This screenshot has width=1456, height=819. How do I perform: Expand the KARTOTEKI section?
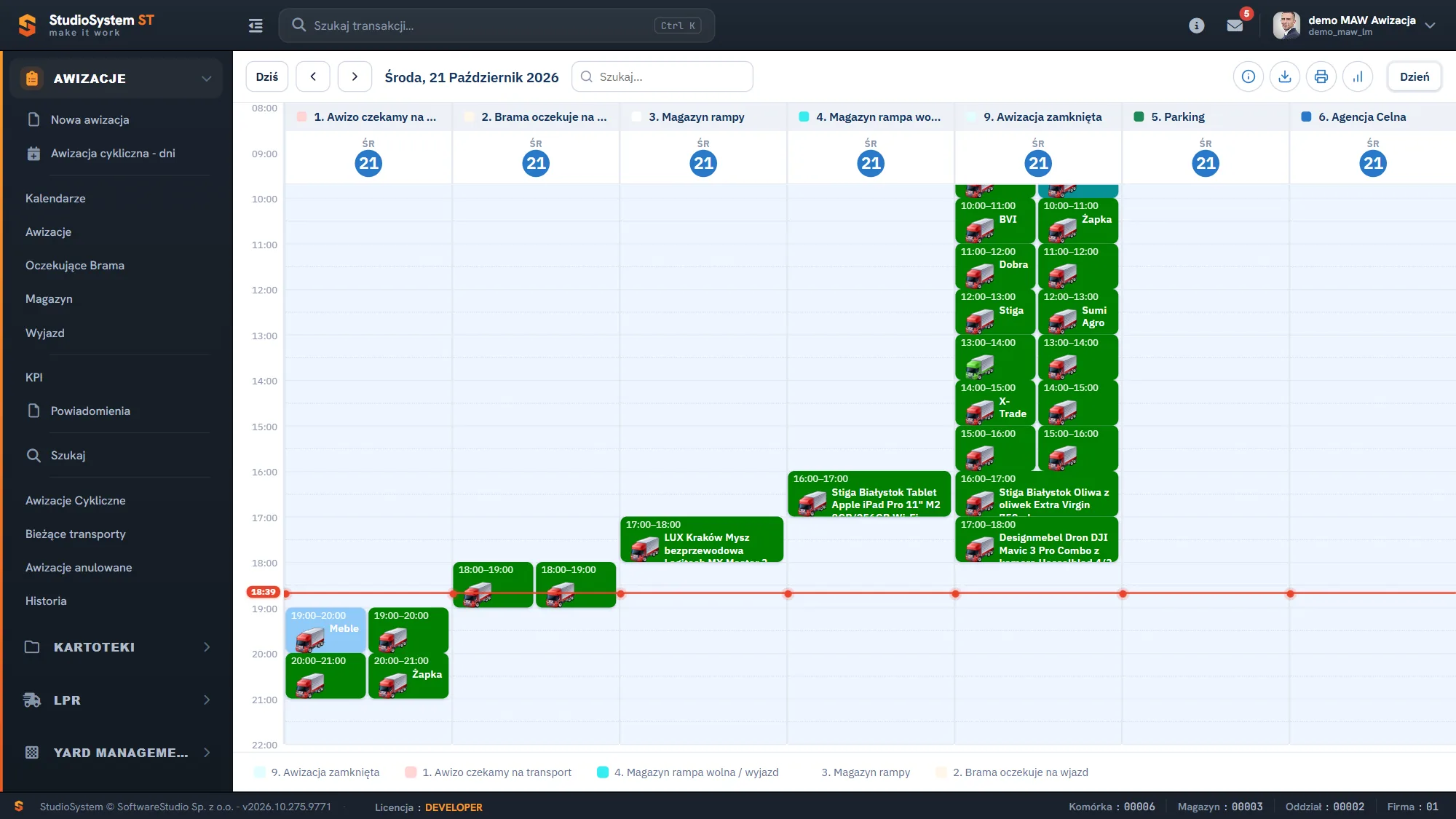click(116, 647)
